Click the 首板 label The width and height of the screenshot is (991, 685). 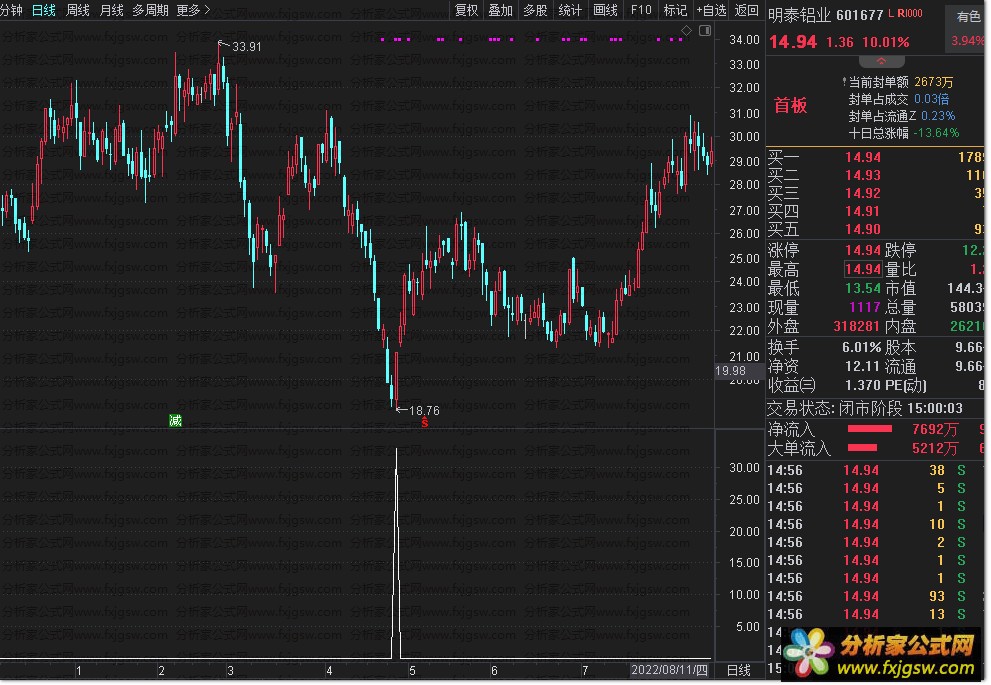(791, 105)
